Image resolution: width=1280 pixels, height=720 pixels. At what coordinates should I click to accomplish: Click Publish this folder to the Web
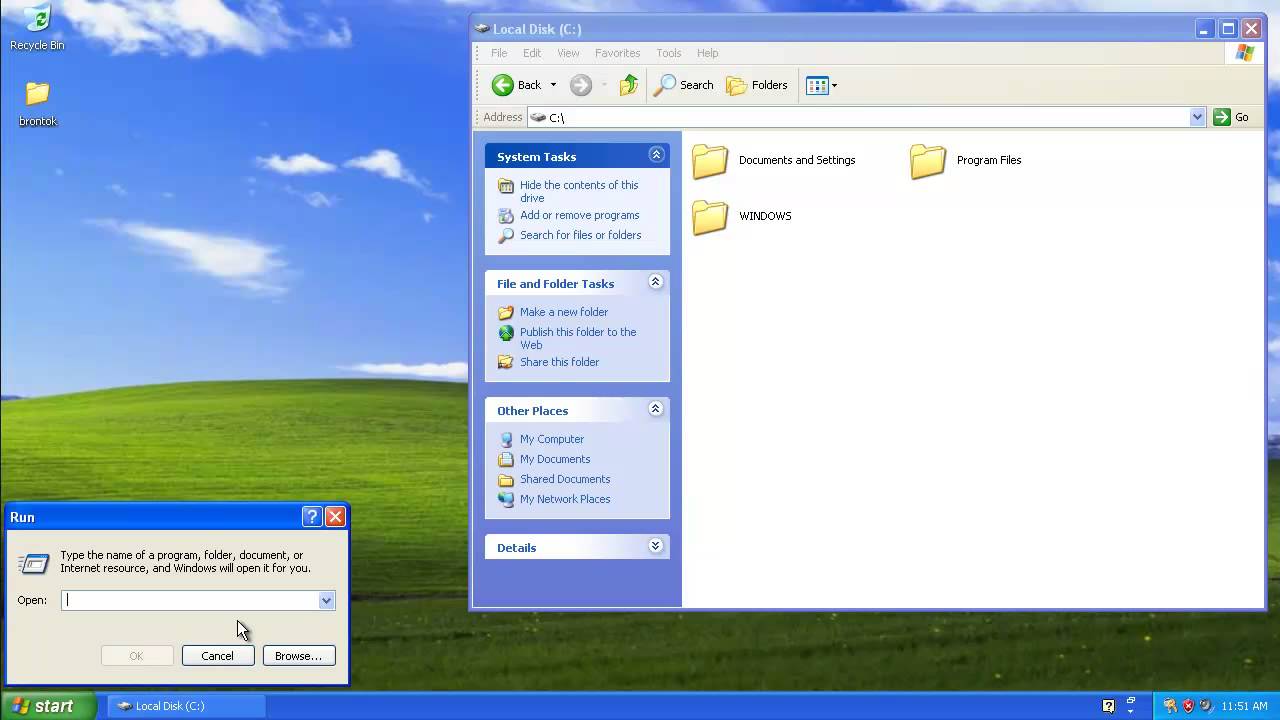[578, 338]
